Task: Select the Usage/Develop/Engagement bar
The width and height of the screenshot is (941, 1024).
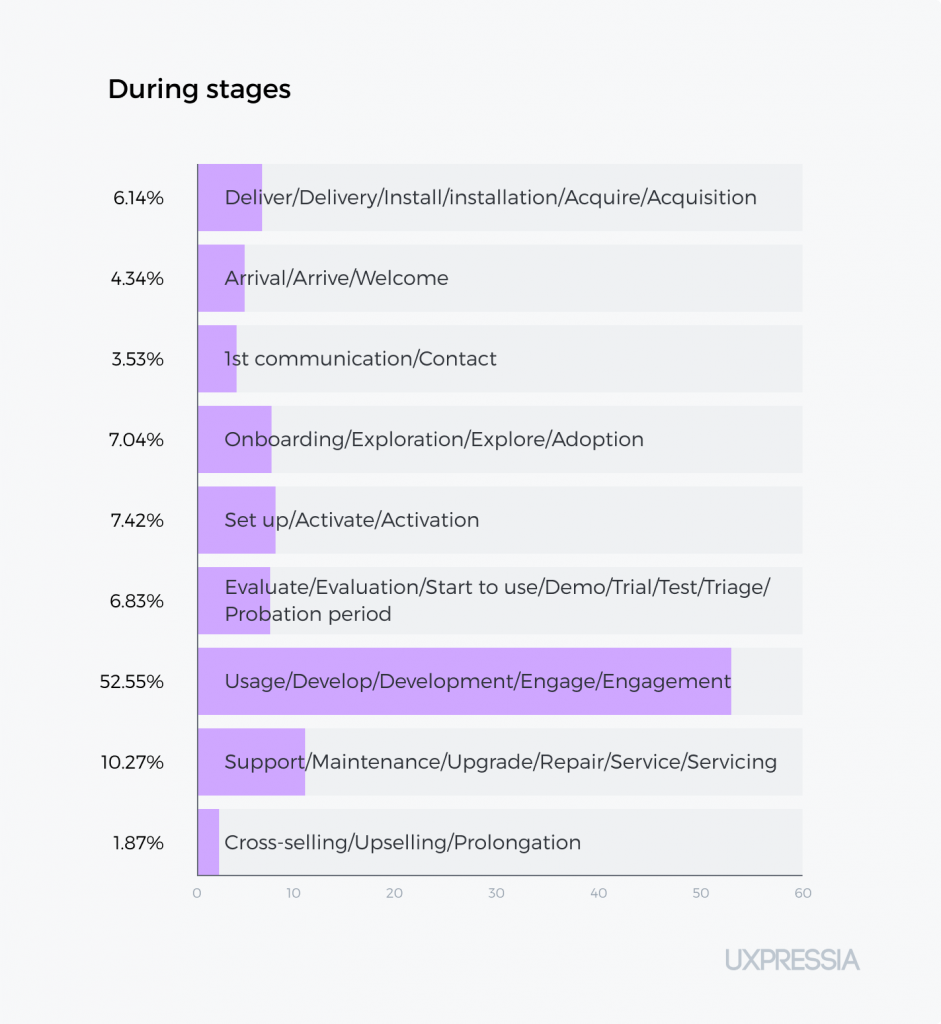Action: 464,681
